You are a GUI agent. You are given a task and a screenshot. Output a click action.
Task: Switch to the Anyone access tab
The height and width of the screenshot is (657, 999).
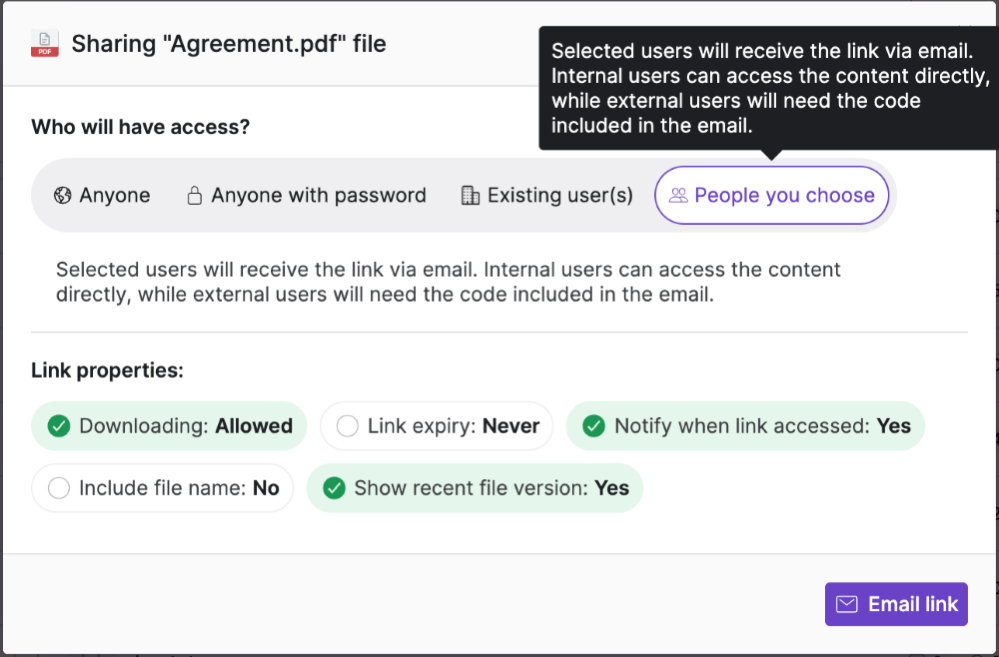(x=101, y=195)
